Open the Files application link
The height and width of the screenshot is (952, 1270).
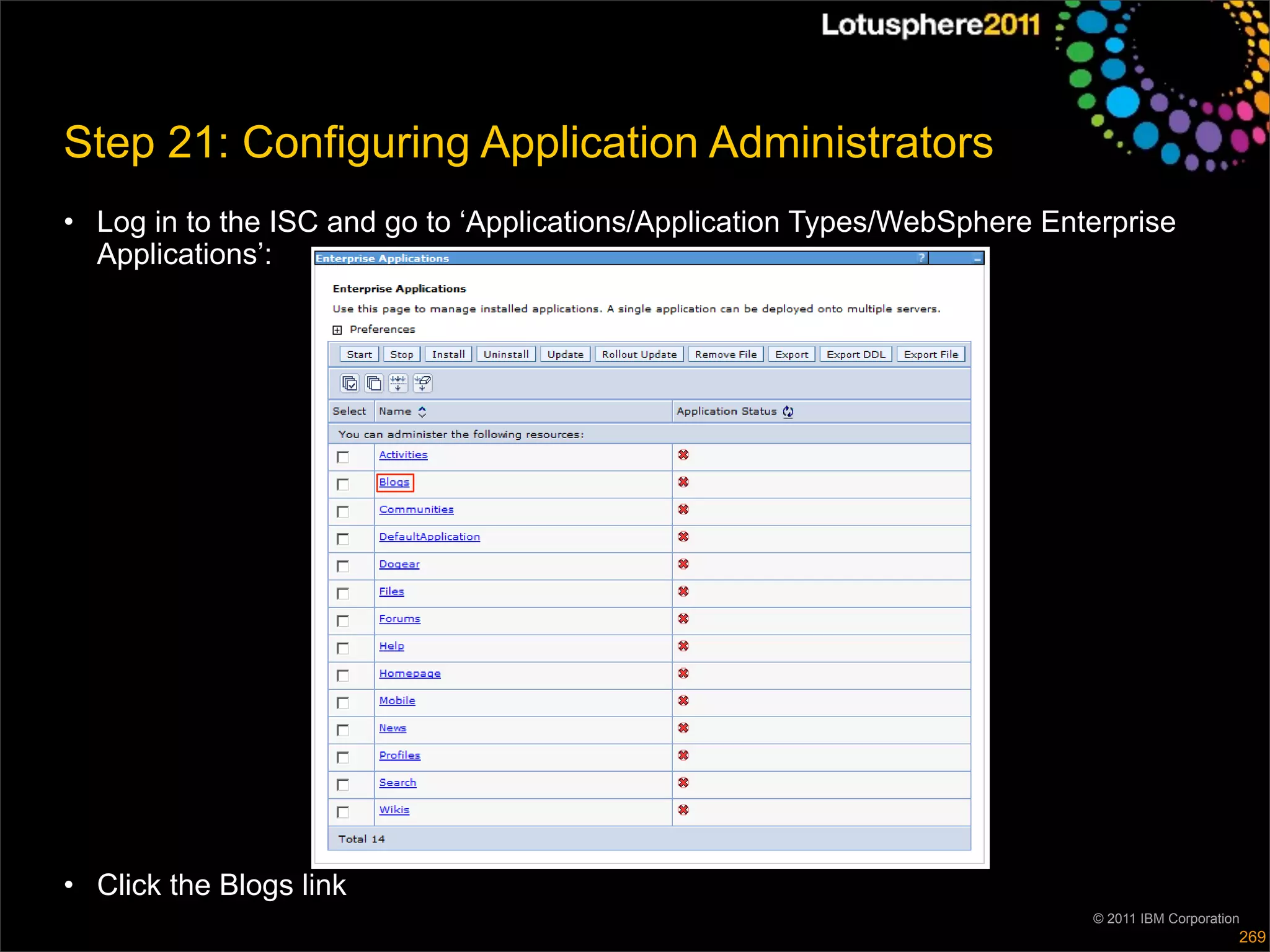point(391,591)
